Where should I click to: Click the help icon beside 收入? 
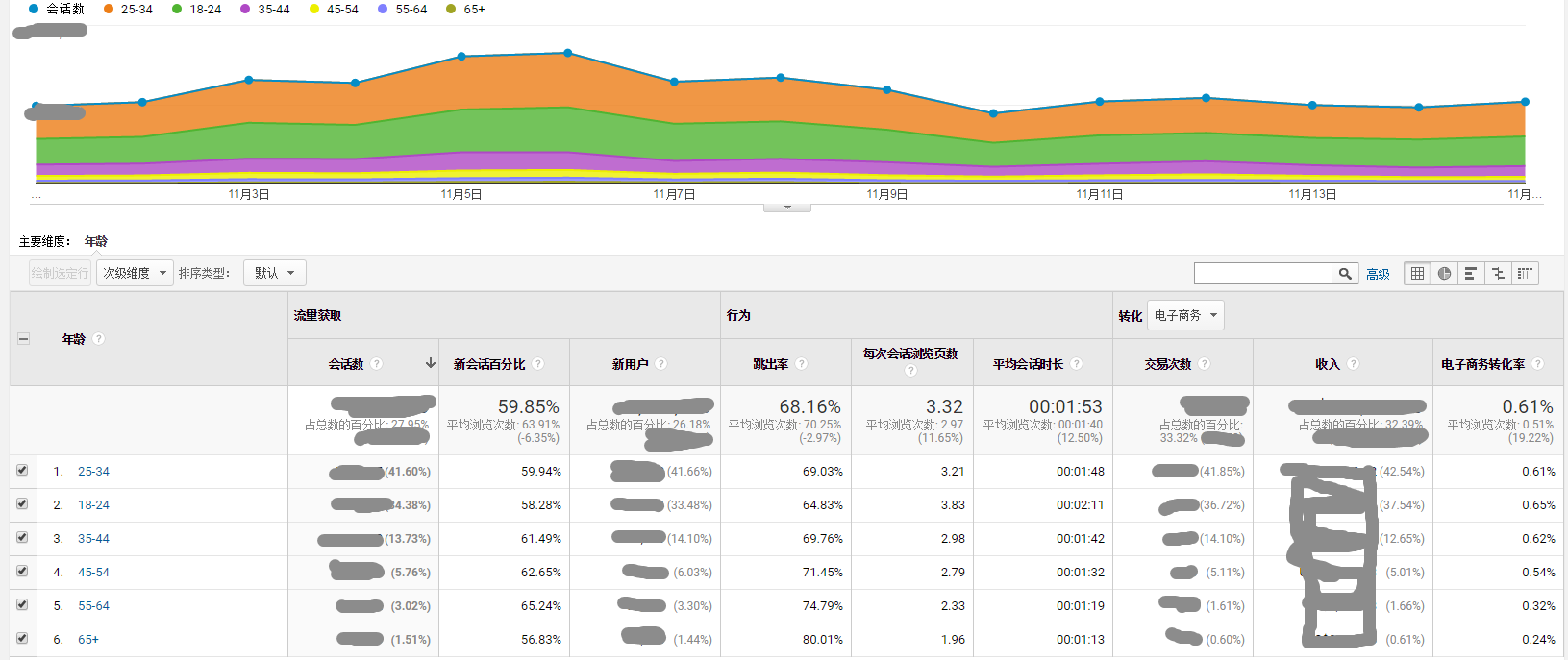pyautogui.click(x=1353, y=364)
